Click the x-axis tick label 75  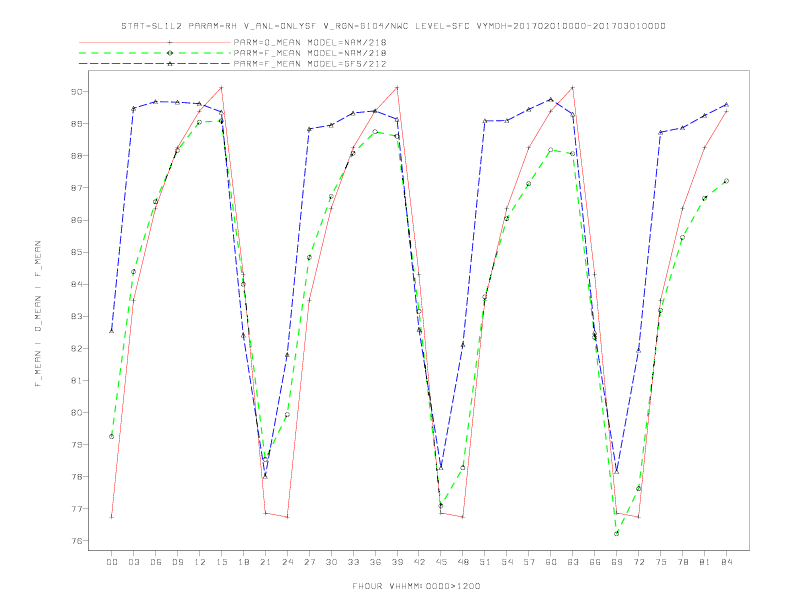[661, 562]
